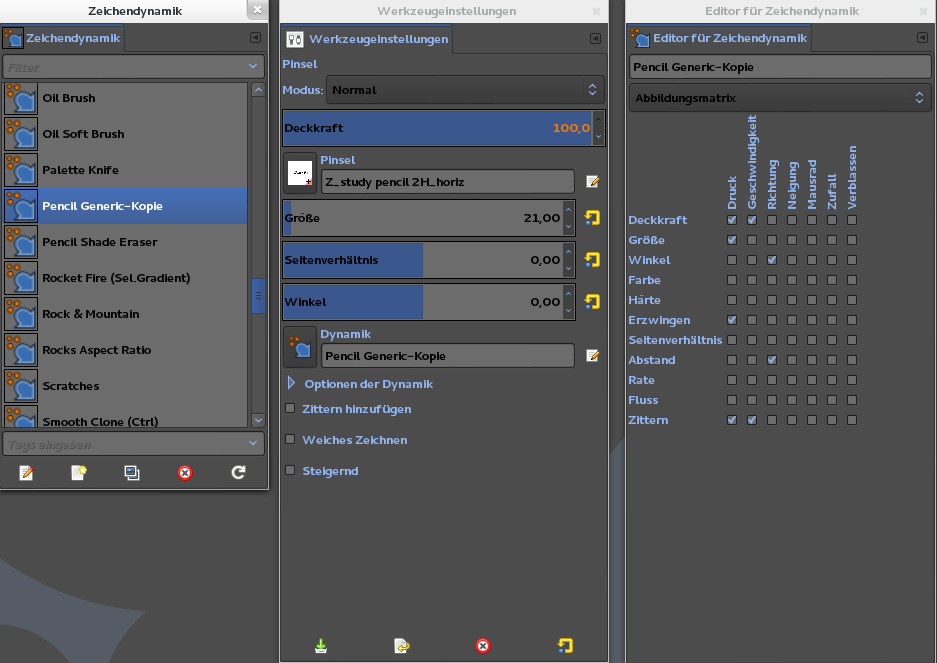Check the Farbe Druck checkbox

(732, 280)
